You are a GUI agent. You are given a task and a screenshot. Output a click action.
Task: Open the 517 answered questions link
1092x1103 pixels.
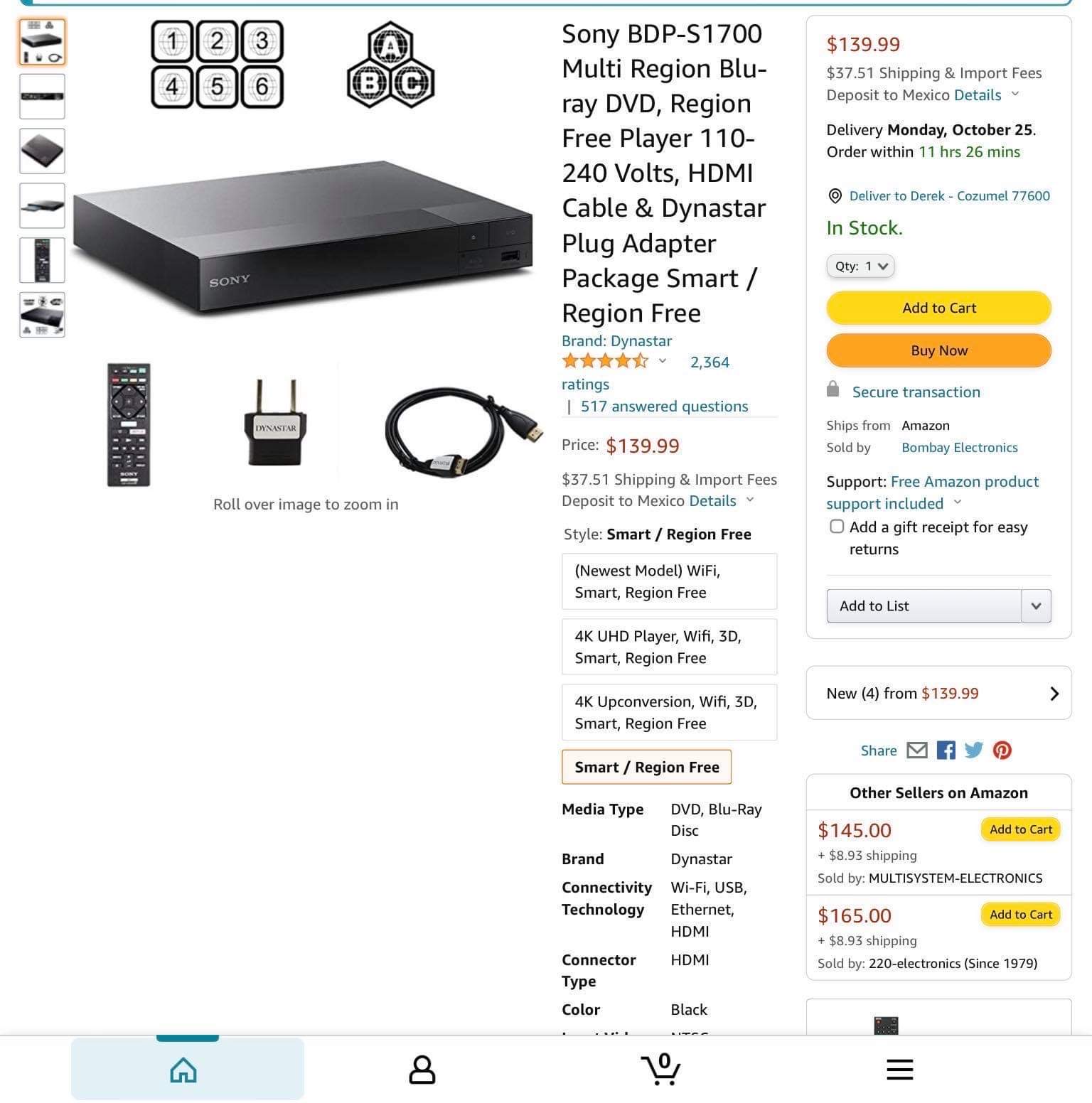coord(664,407)
